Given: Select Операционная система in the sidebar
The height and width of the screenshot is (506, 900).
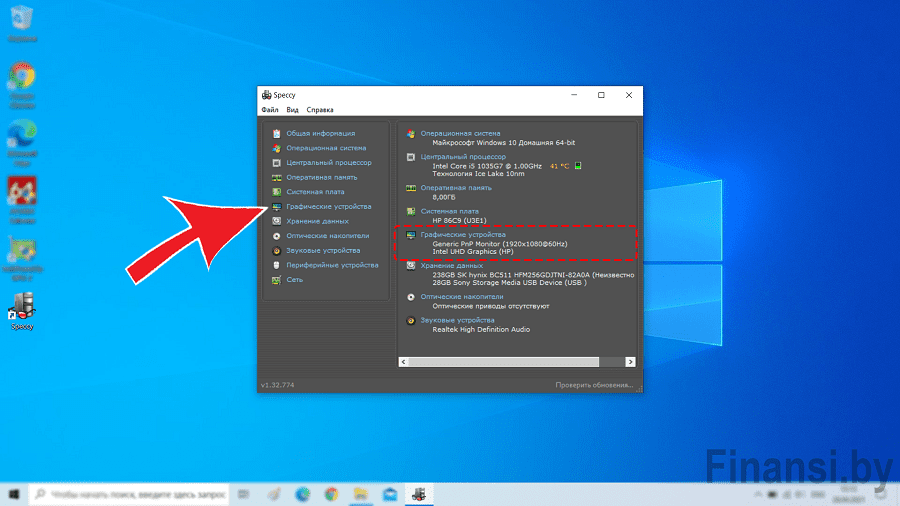Looking at the screenshot, I should (326, 148).
